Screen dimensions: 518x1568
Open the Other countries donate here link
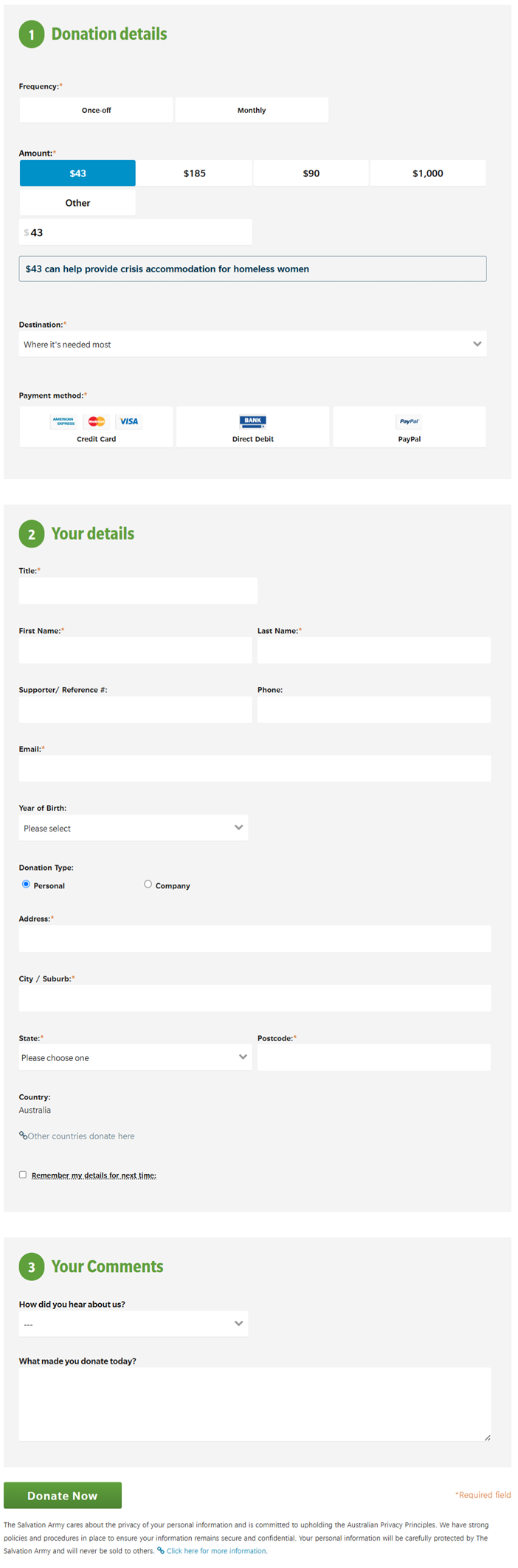[x=81, y=1136]
